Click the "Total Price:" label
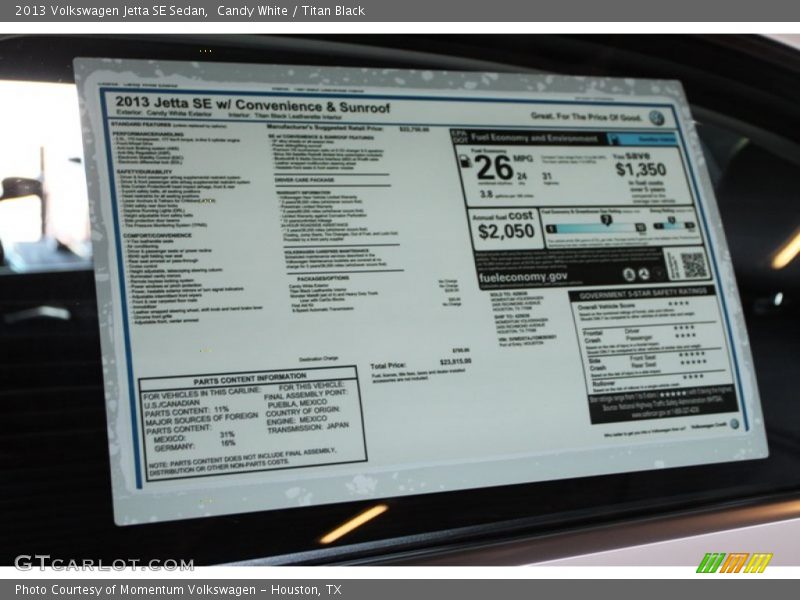Image resolution: width=800 pixels, height=600 pixels. (388, 366)
